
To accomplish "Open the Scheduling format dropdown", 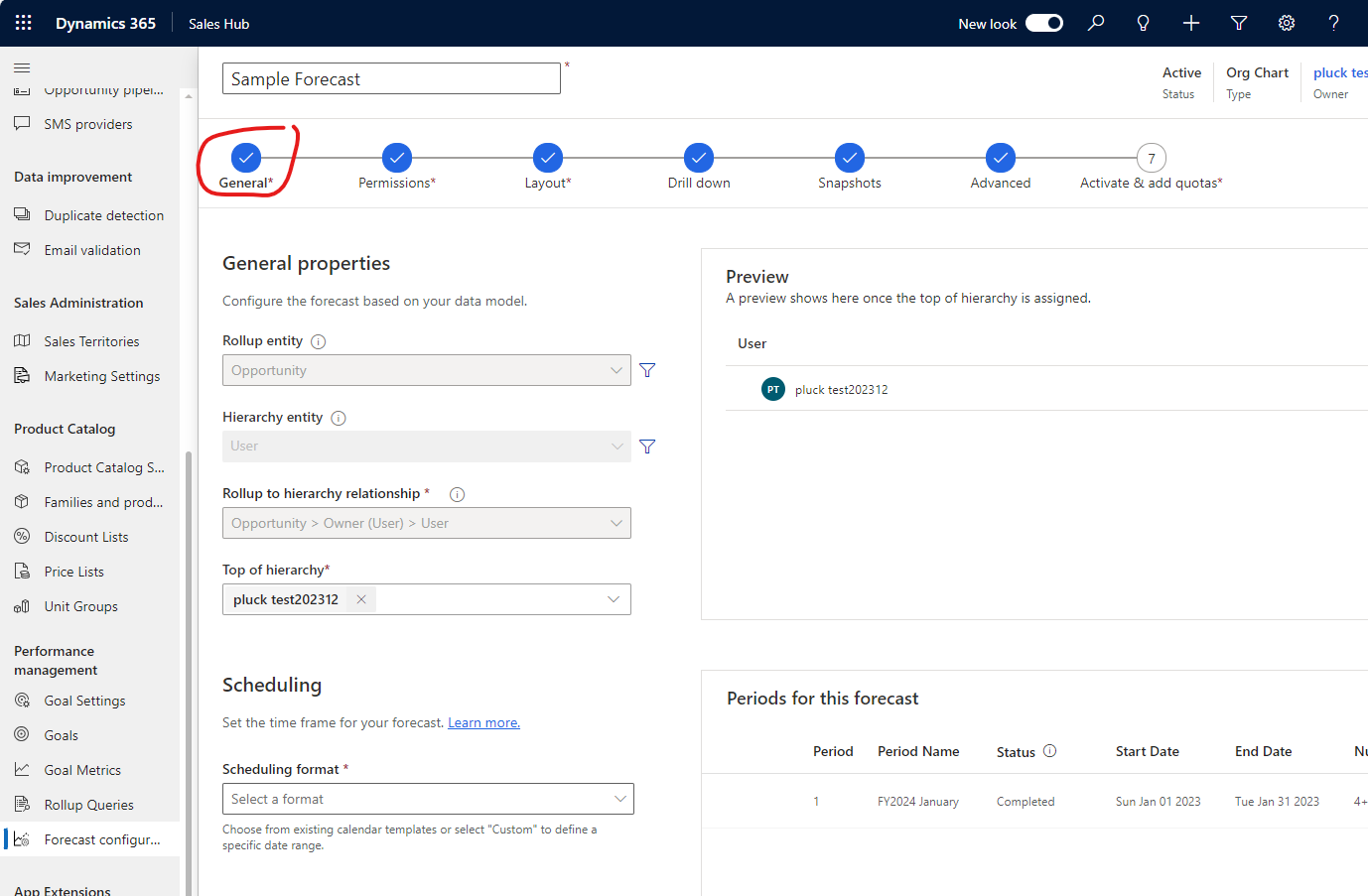I will (428, 799).
